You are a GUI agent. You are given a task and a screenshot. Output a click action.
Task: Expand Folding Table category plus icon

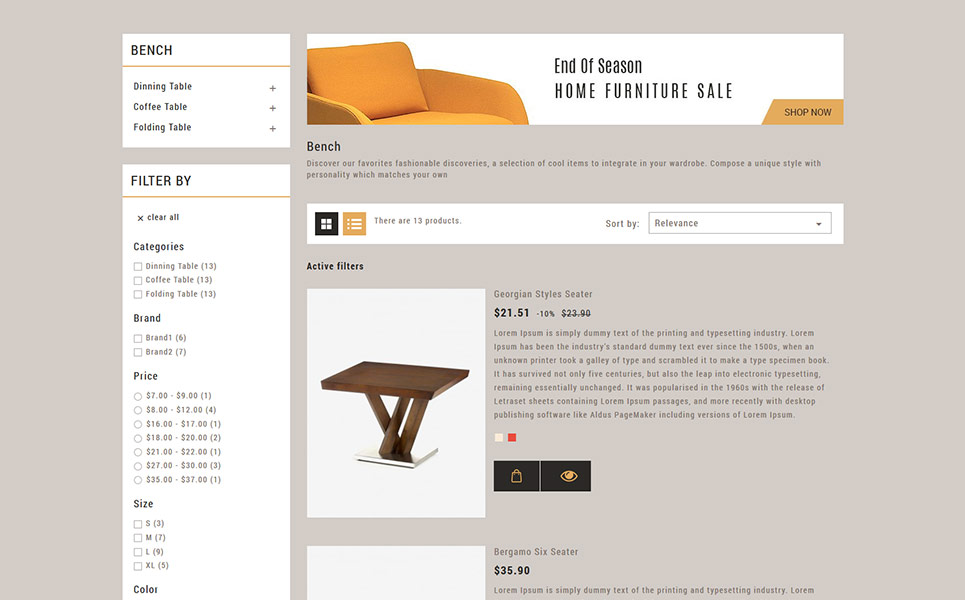click(x=273, y=129)
